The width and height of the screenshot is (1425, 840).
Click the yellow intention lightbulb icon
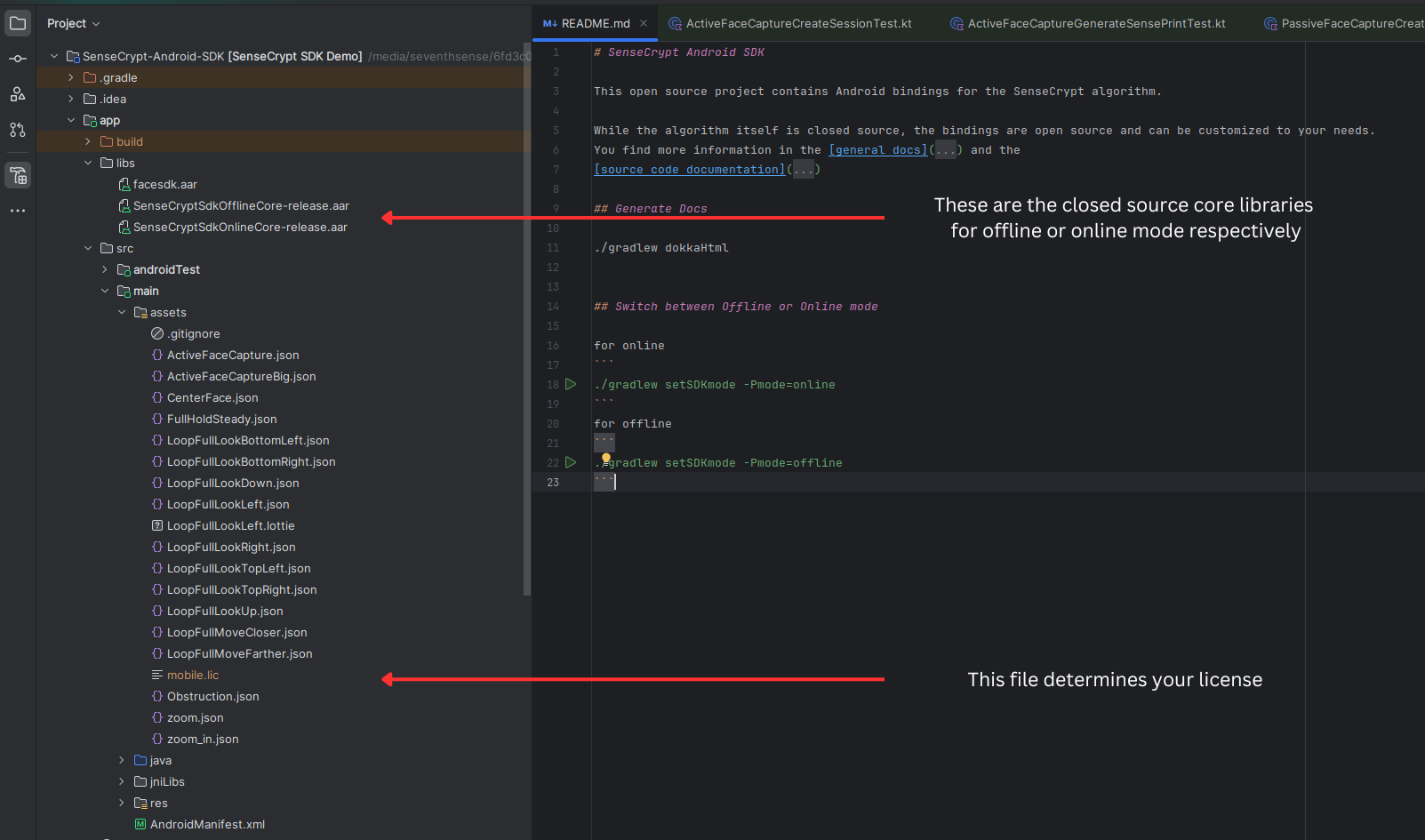pyautogui.click(x=606, y=459)
